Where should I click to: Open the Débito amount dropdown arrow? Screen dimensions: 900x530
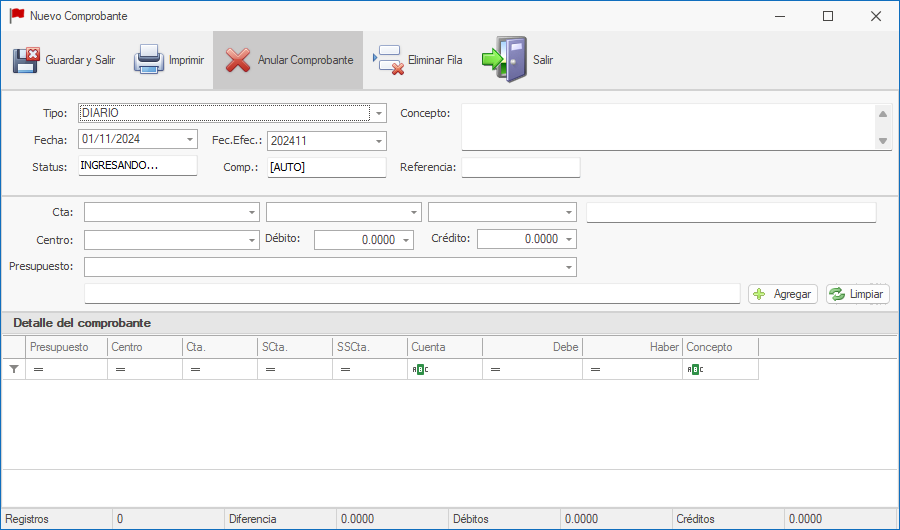[x=406, y=240]
